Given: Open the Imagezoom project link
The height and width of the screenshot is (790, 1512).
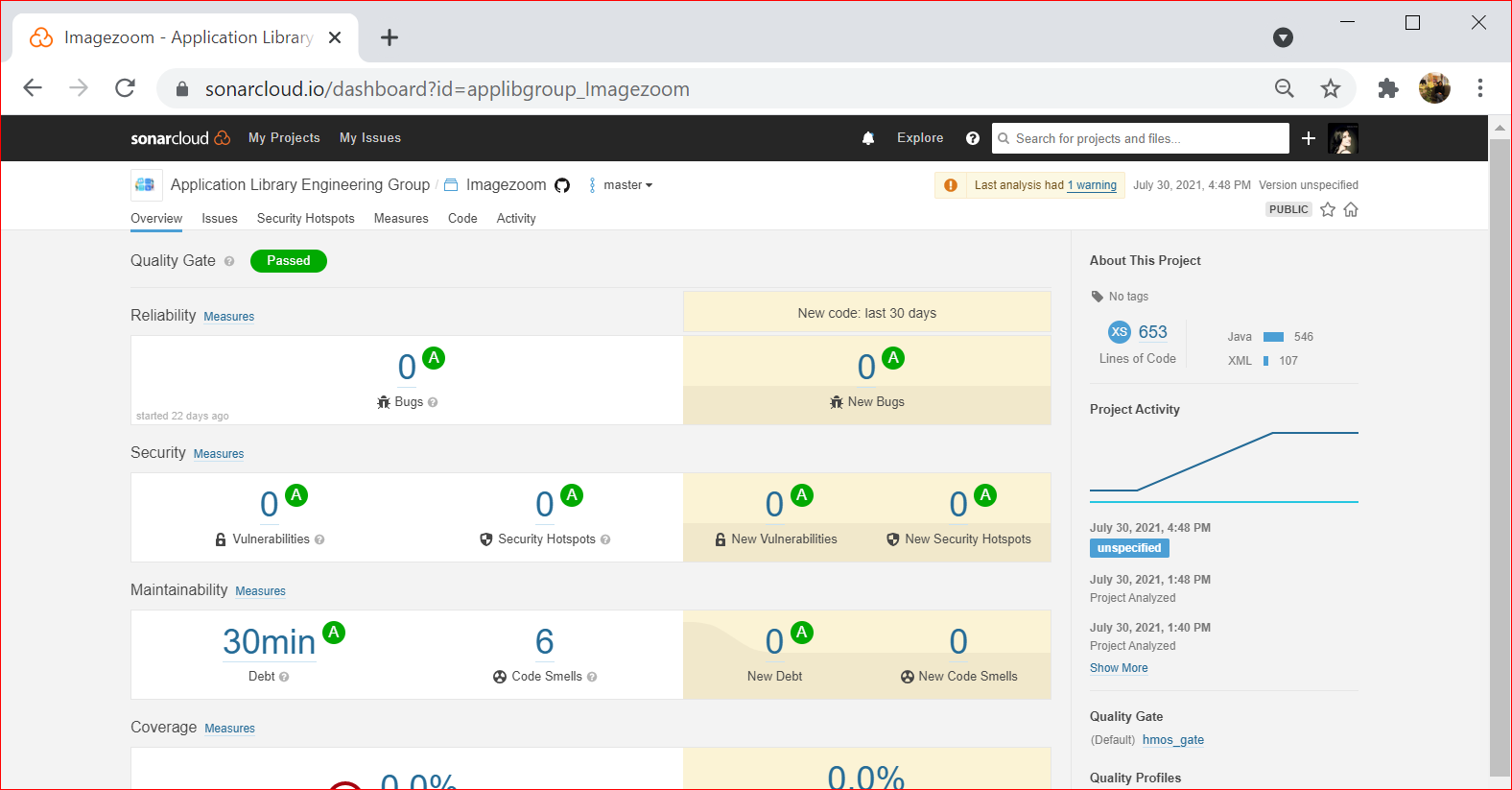Looking at the screenshot, I should 507,185.
